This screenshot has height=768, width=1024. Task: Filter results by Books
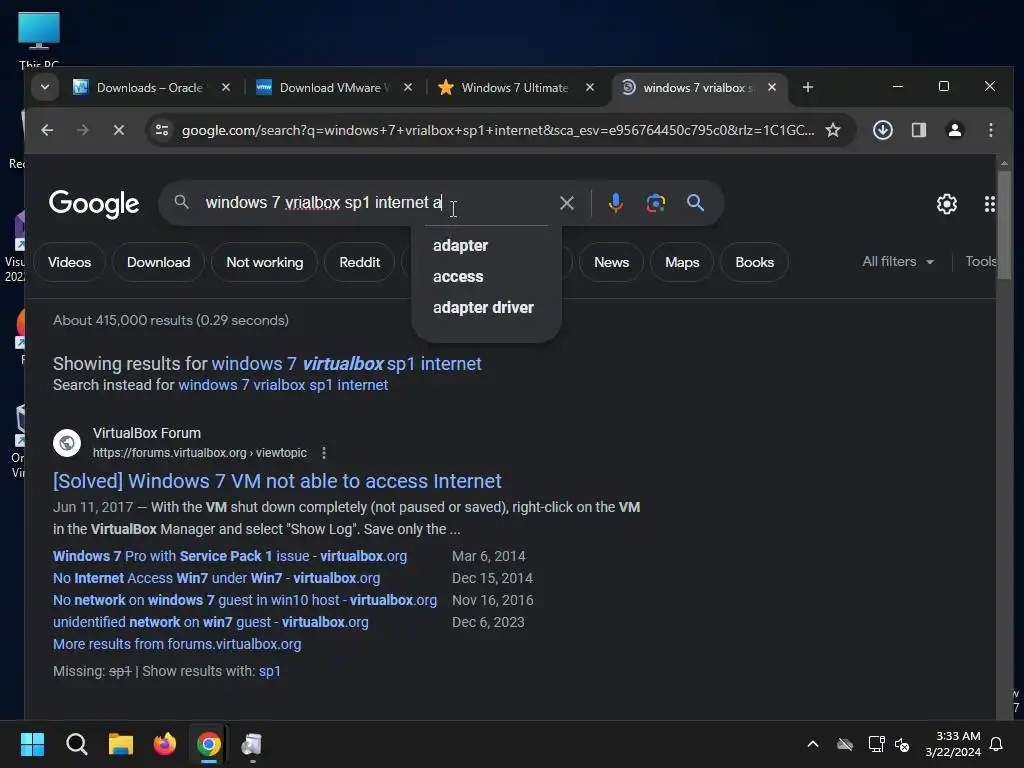point(754,262)
